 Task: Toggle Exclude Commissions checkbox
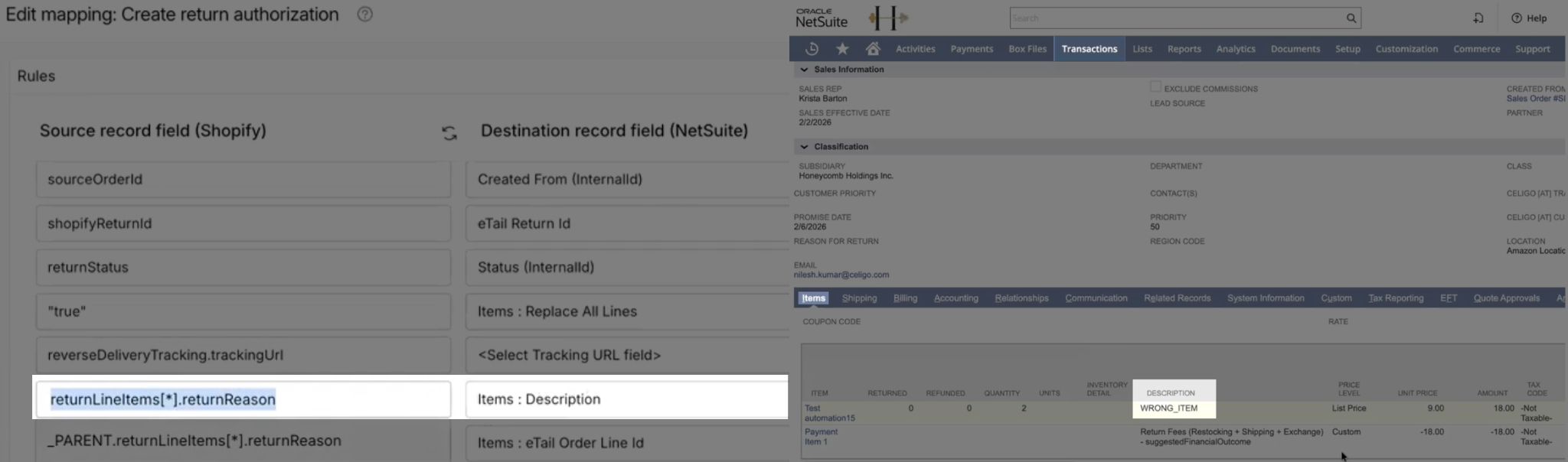point(1155,87)
